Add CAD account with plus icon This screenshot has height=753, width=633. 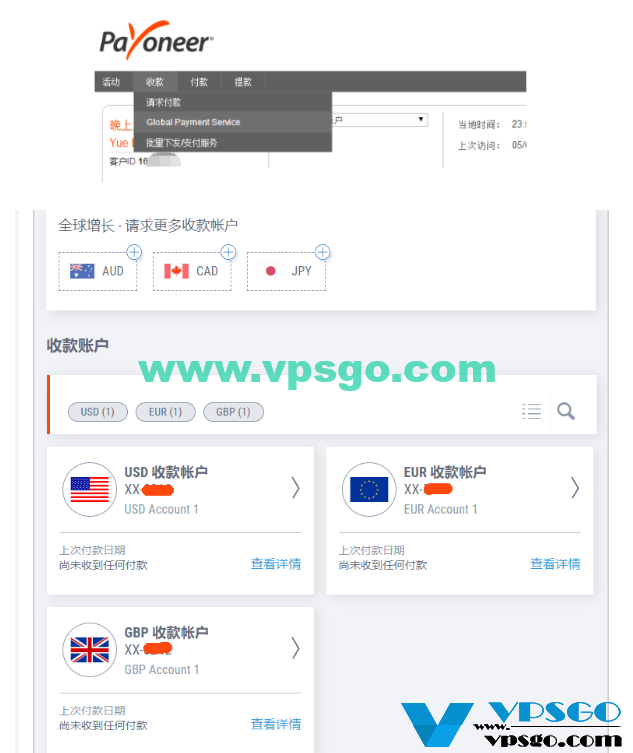(228, 252)
